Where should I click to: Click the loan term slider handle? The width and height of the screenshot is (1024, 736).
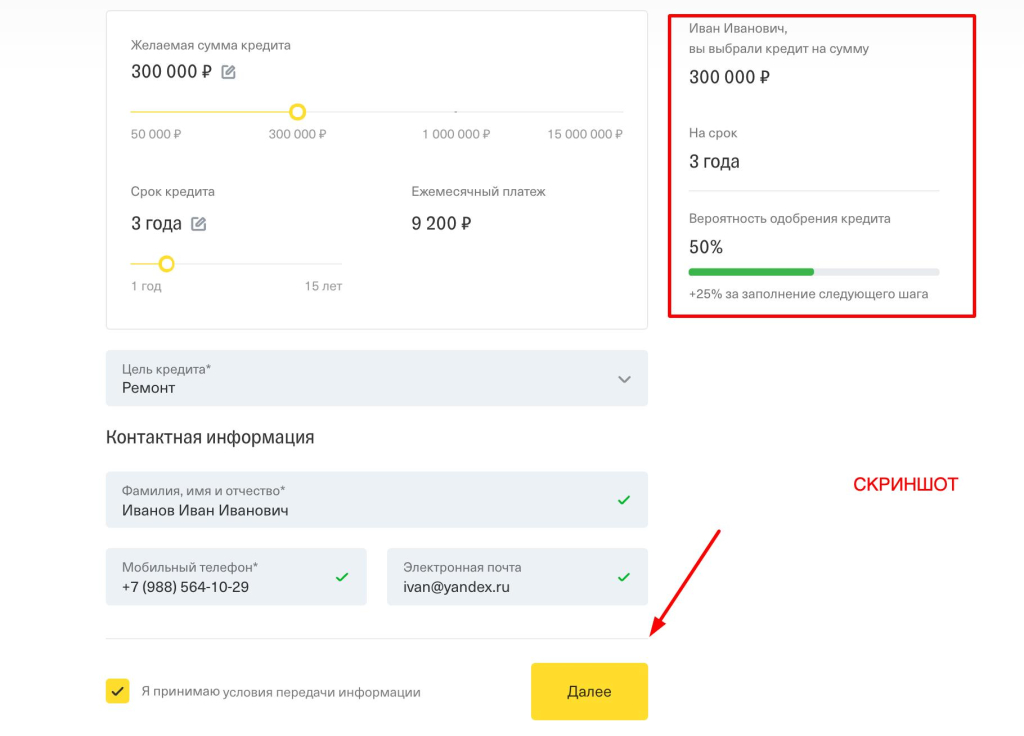coord(167,264)
